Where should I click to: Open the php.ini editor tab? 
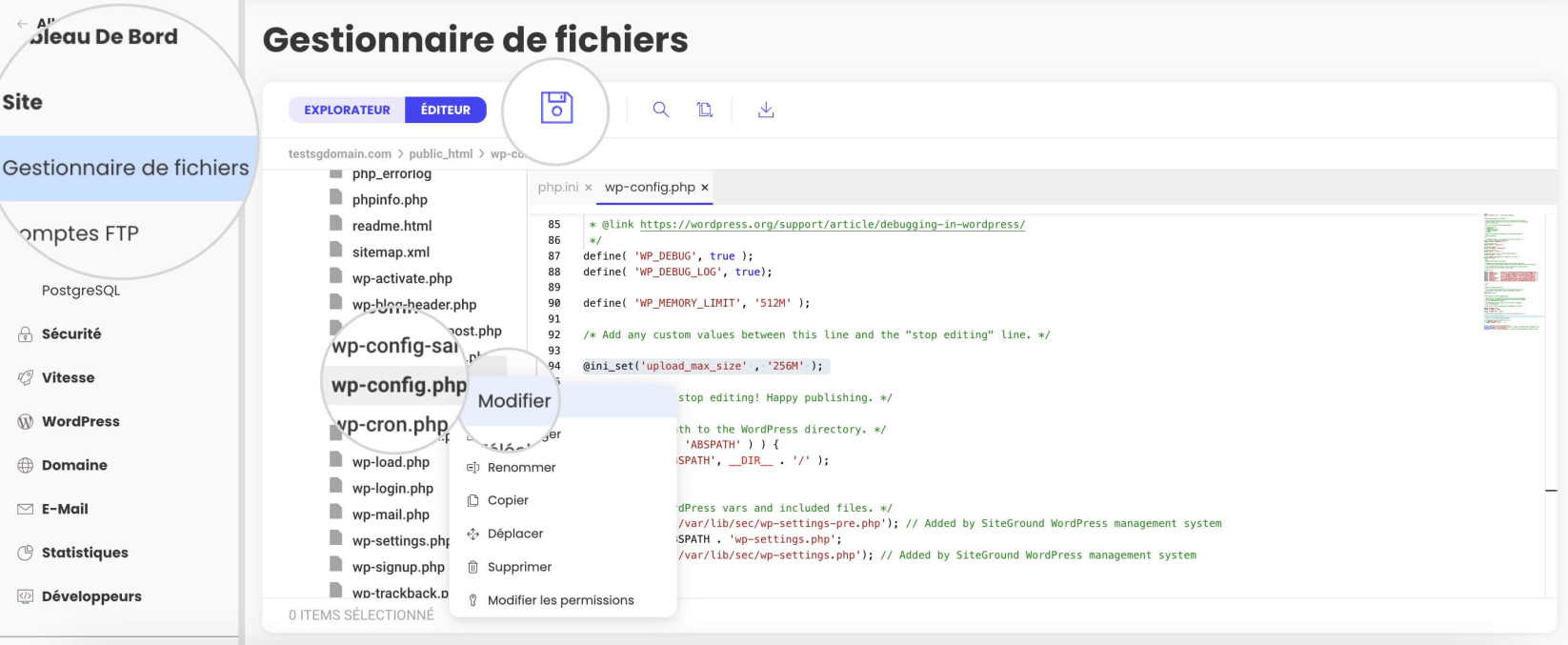[558, 187]
